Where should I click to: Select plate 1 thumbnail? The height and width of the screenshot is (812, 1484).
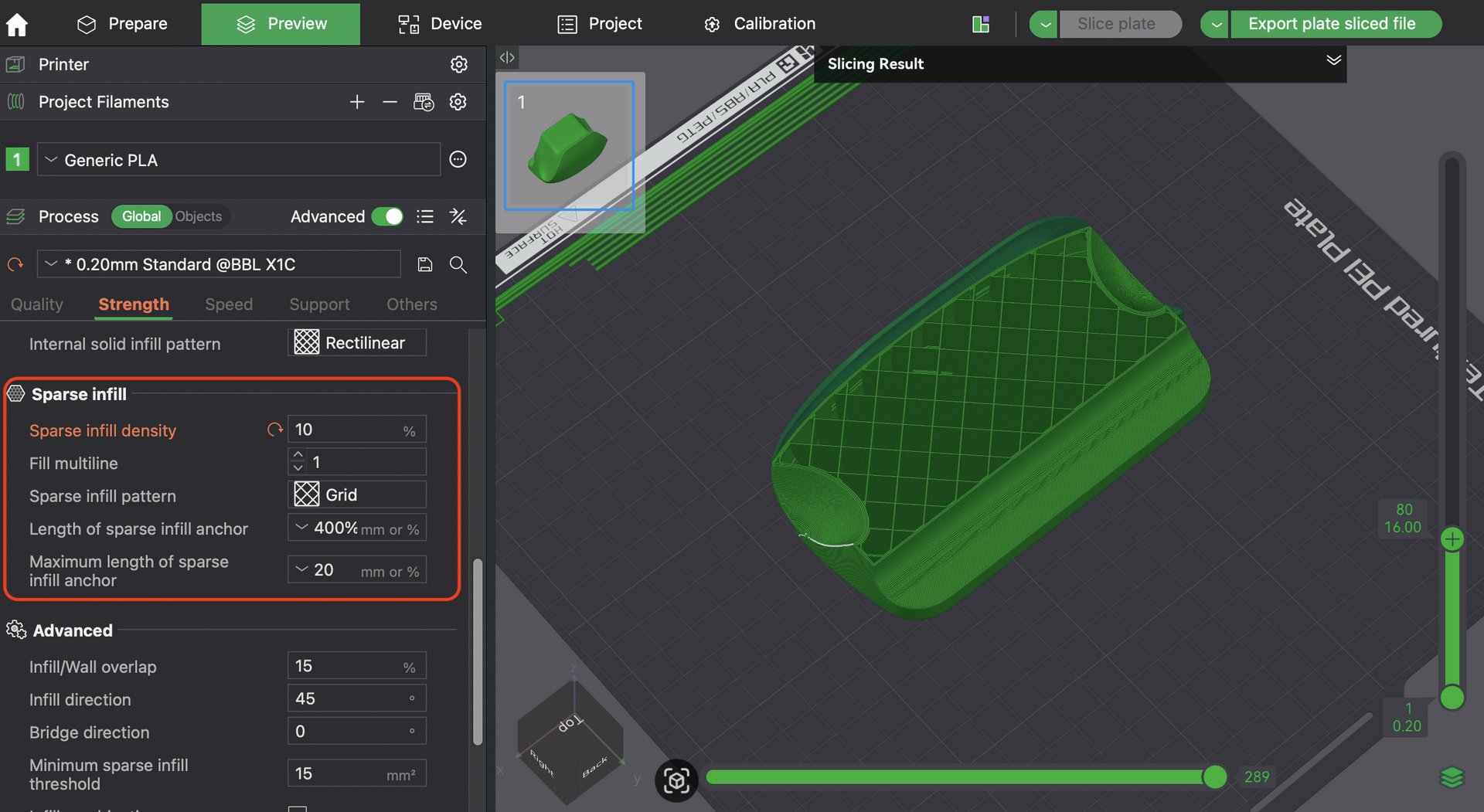pos(569,146)
